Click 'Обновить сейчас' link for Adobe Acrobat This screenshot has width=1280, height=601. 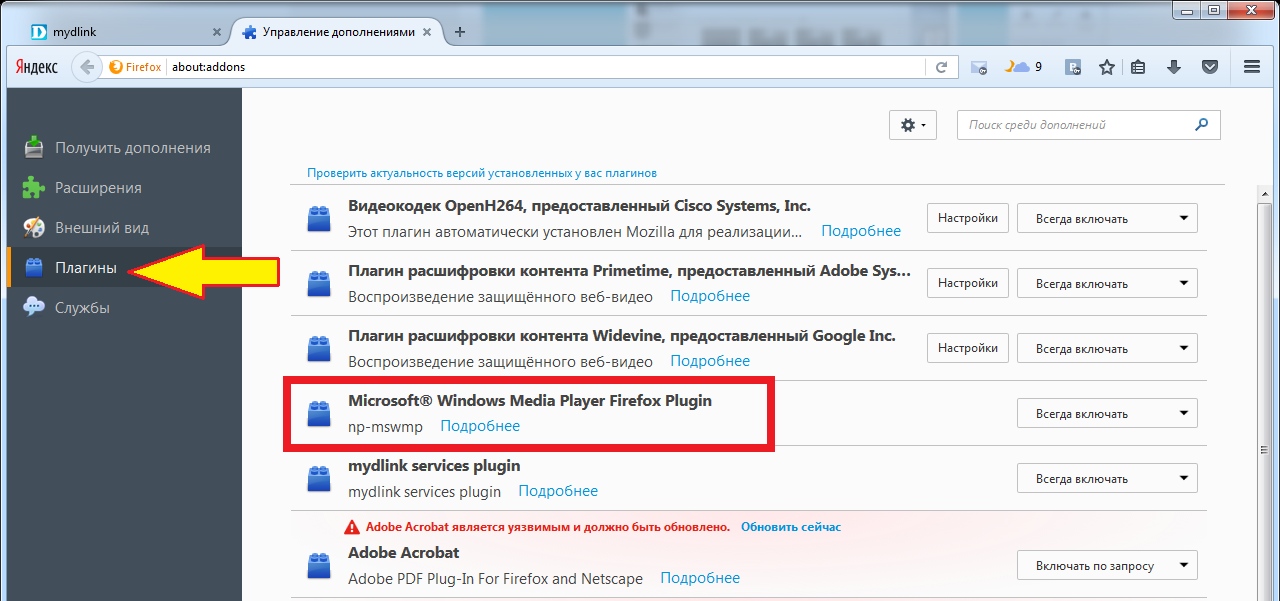click(791, 527)
